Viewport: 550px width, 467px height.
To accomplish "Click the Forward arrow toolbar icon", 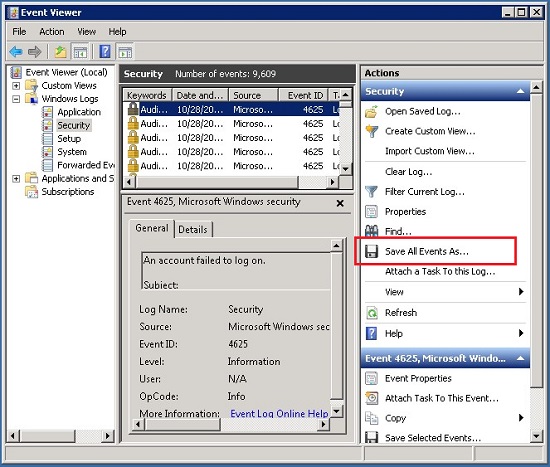I will point(34,52).
